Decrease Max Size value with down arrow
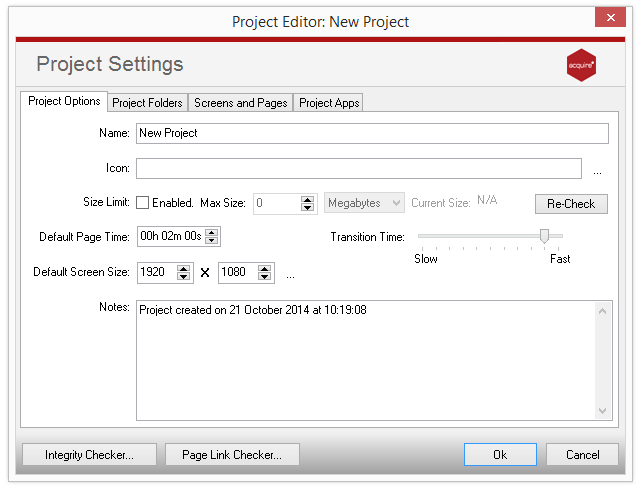The height and width of the screenshot is (488, 641). pos(307,207)
